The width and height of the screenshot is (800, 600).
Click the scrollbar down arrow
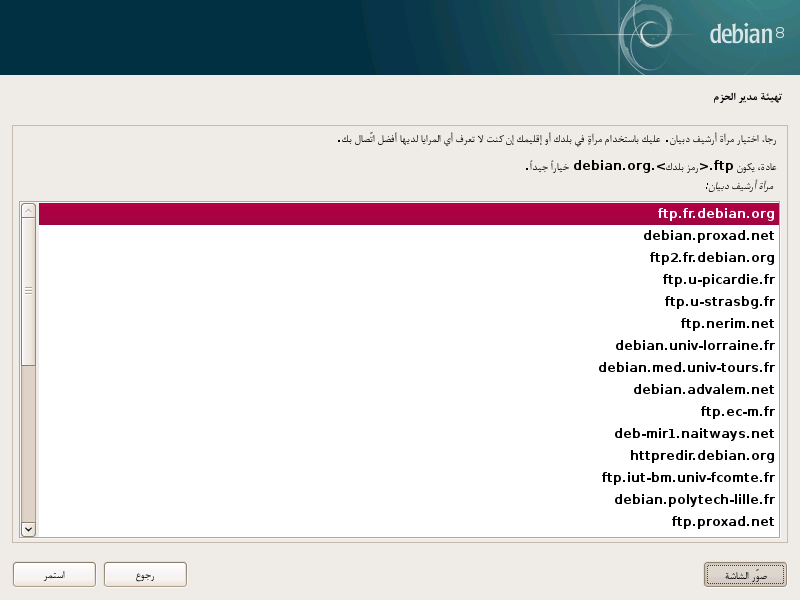tap(28, 528)
